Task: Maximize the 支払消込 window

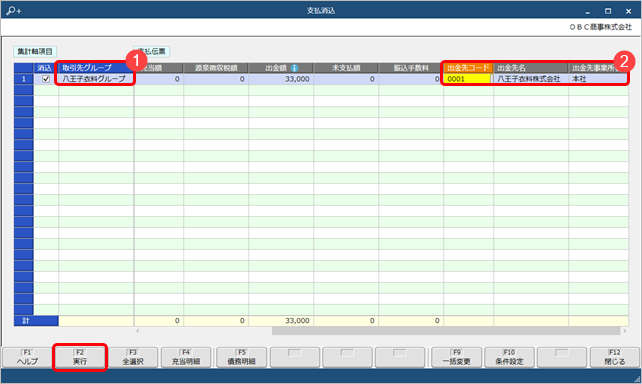Action: tap(608, 11)
